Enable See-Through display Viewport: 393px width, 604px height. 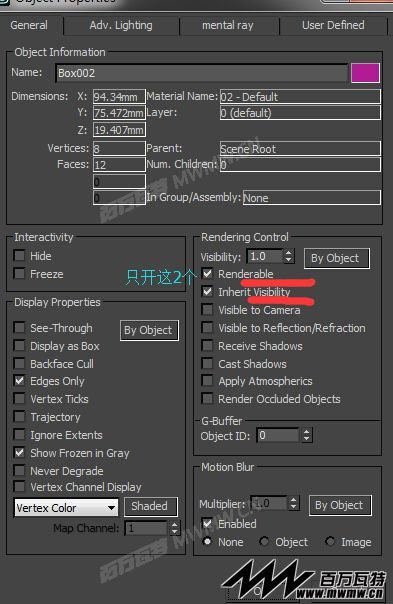[x=19, y=328]
